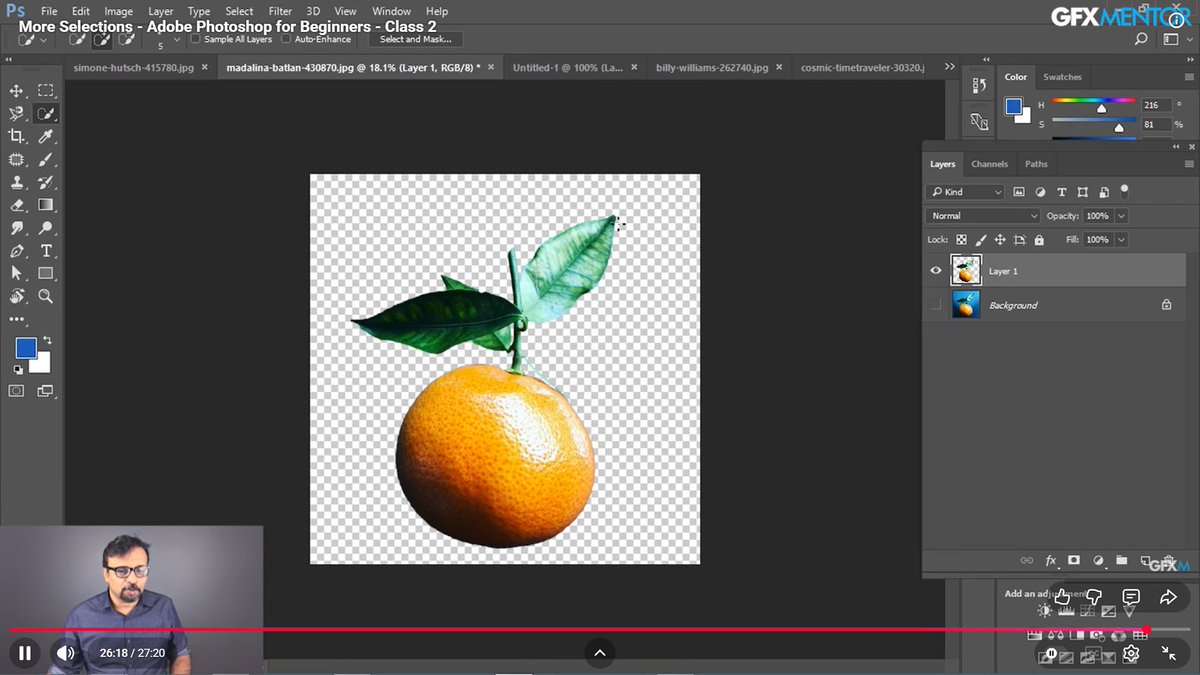Select the Brush tool
The image size is (1200, 675).
click(x=46, y=160)
